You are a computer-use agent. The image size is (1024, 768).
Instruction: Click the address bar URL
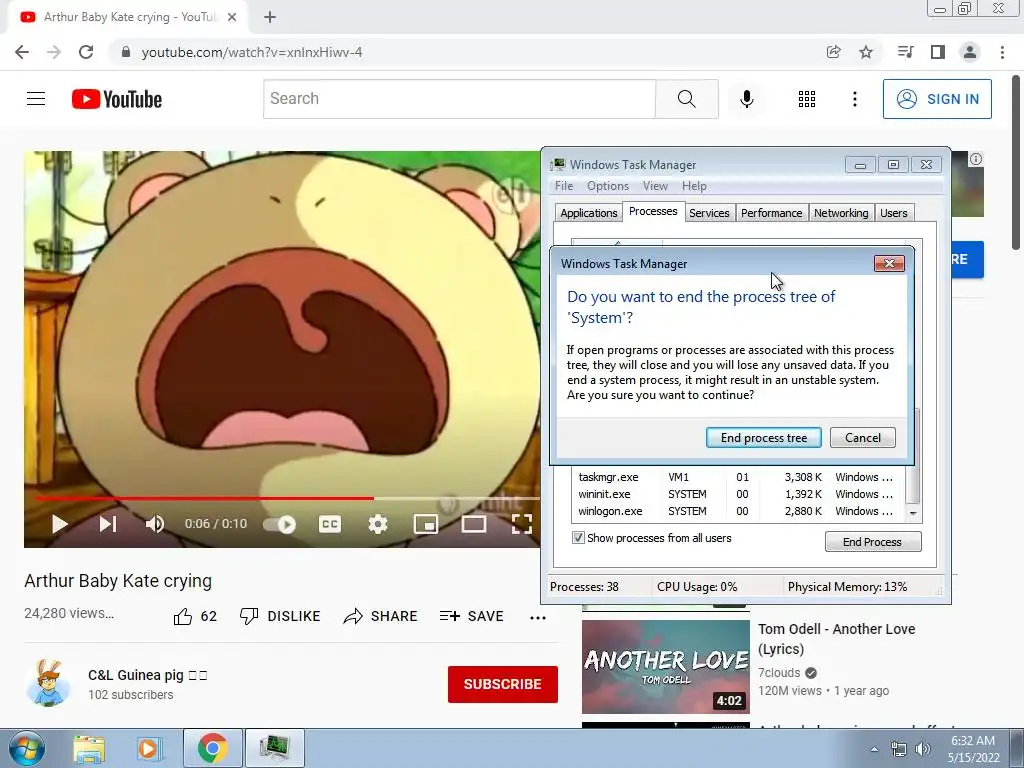[x=252, y=52]
